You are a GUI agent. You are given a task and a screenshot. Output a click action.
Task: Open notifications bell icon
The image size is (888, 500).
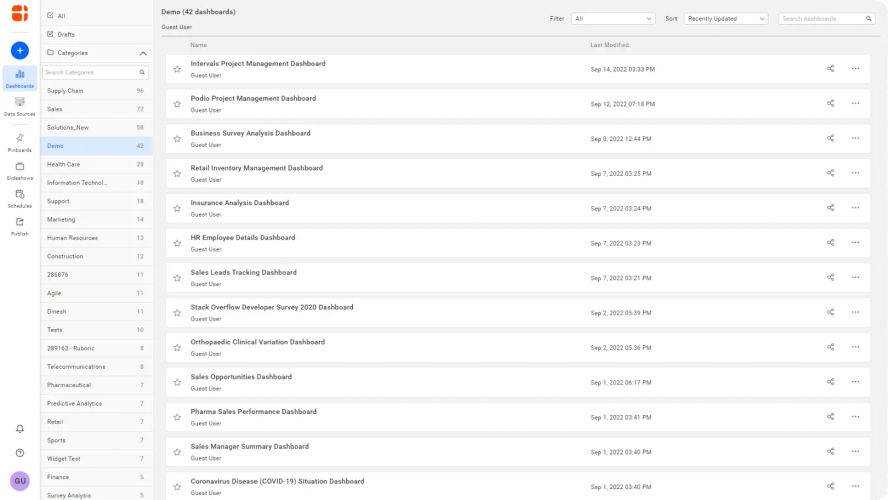(x=20, y=429)
